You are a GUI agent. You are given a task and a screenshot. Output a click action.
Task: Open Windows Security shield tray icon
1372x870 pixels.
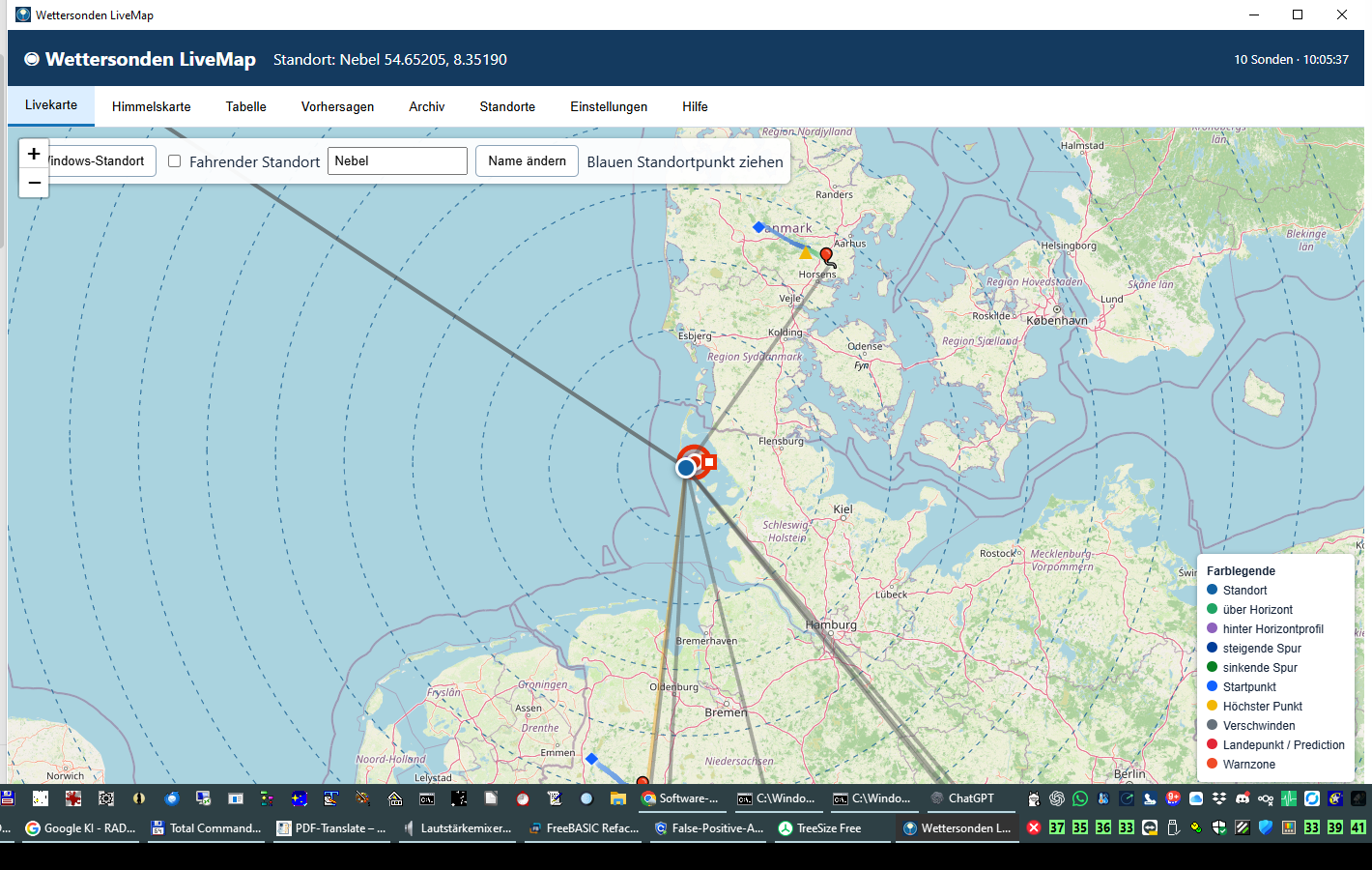tap(1219, 827)
